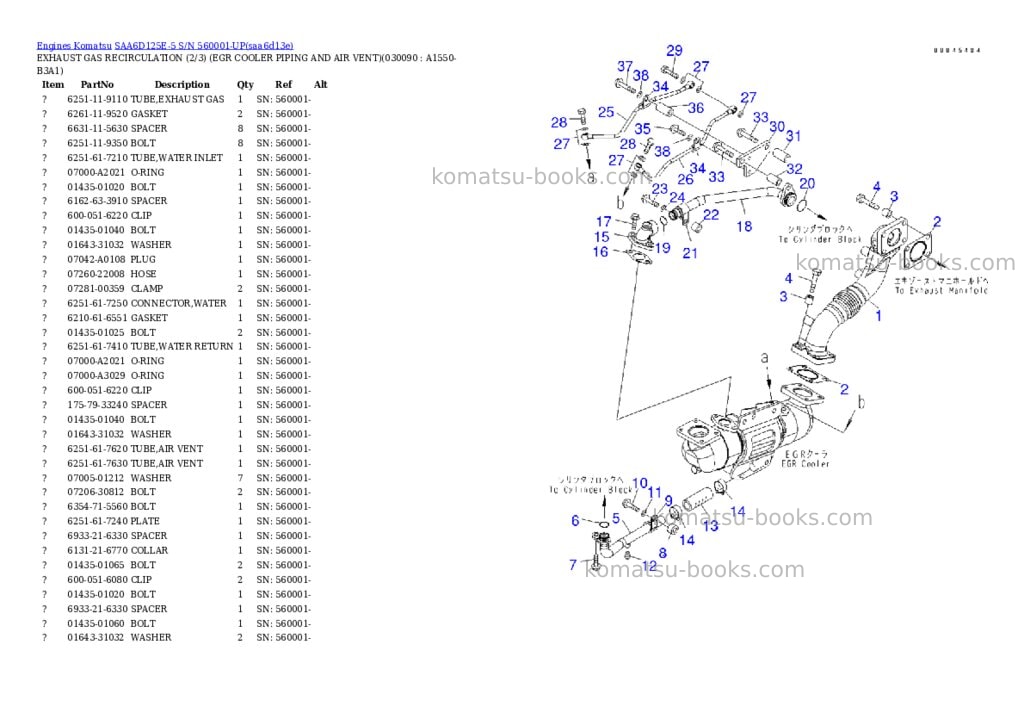Select part number 07005-01212
1024x725 pixels.
[96, 478]
